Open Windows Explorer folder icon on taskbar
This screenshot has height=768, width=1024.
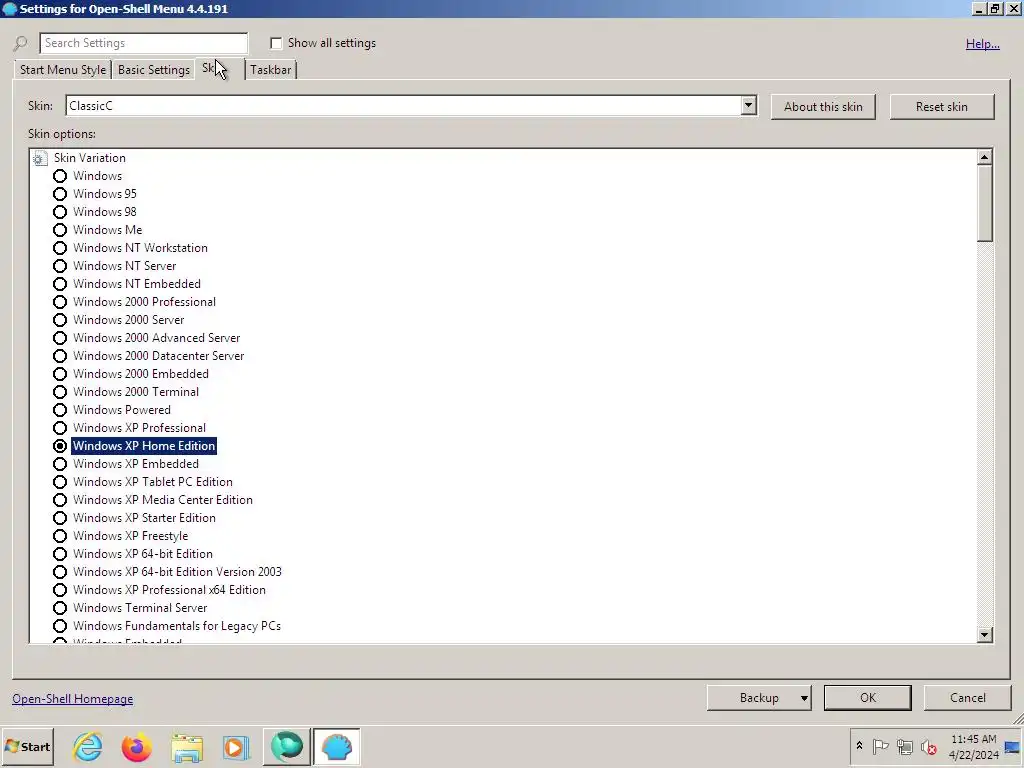click(x=187, y=747)
